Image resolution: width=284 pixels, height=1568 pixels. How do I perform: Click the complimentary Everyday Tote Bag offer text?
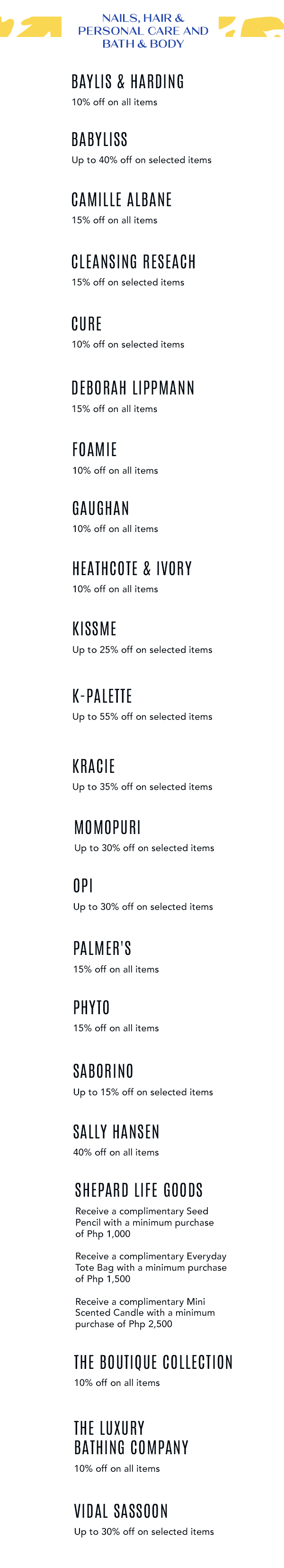pos(151,1267)
